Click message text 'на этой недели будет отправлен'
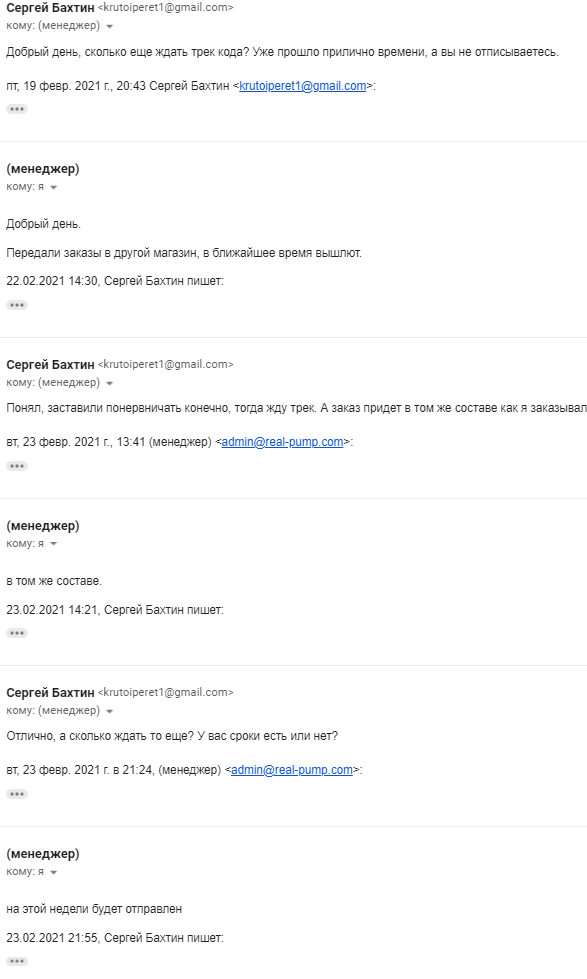The width and height of the screenshot is (587, 979). click(94, 909)
